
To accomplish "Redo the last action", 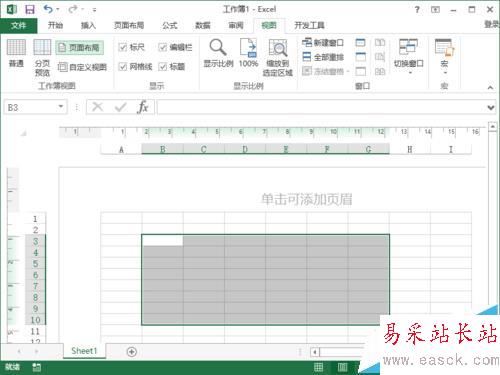I will (x=73, y=9).
